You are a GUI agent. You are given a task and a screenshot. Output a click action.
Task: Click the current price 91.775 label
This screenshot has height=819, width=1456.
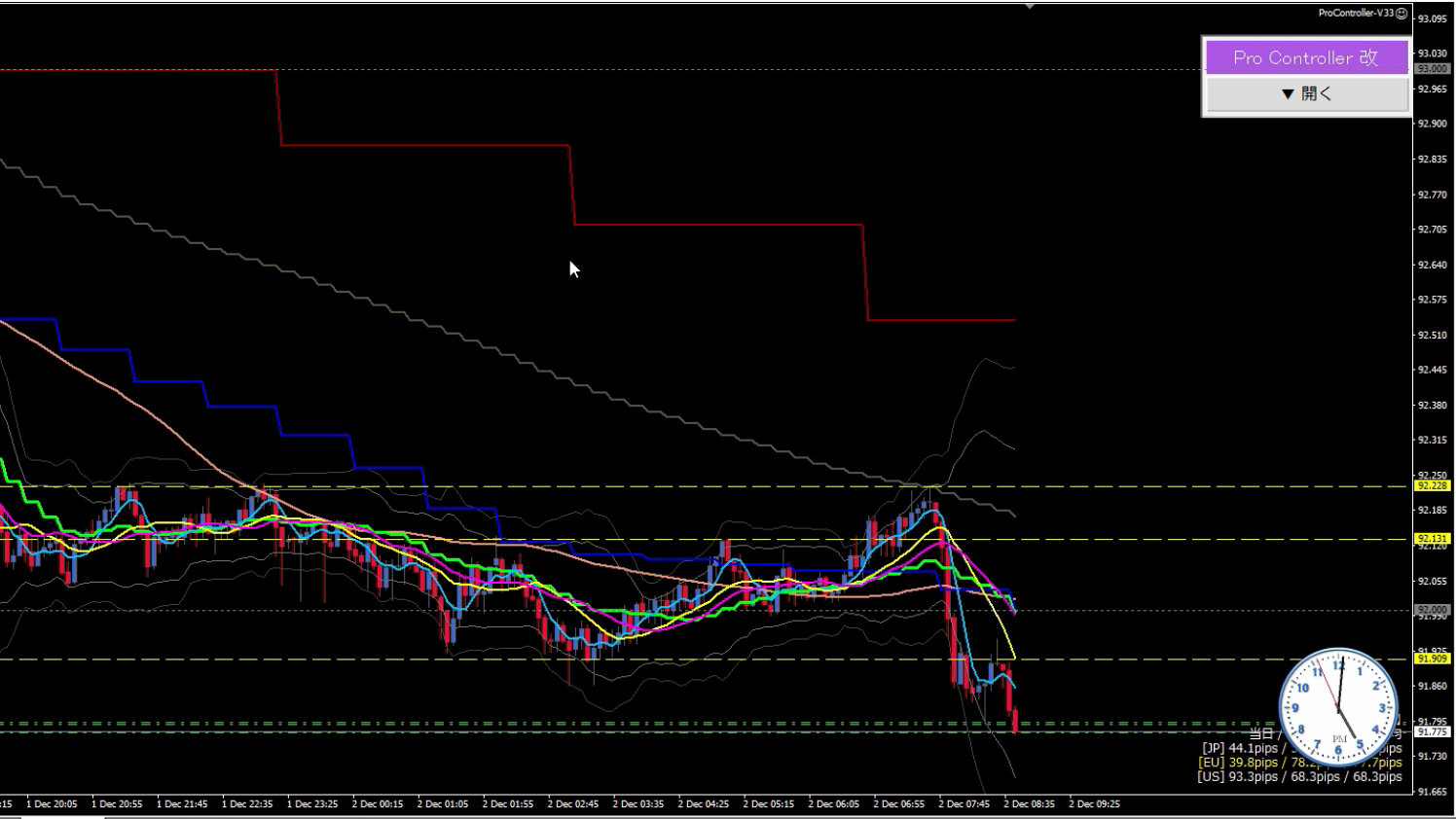(x=1433, y=731)
